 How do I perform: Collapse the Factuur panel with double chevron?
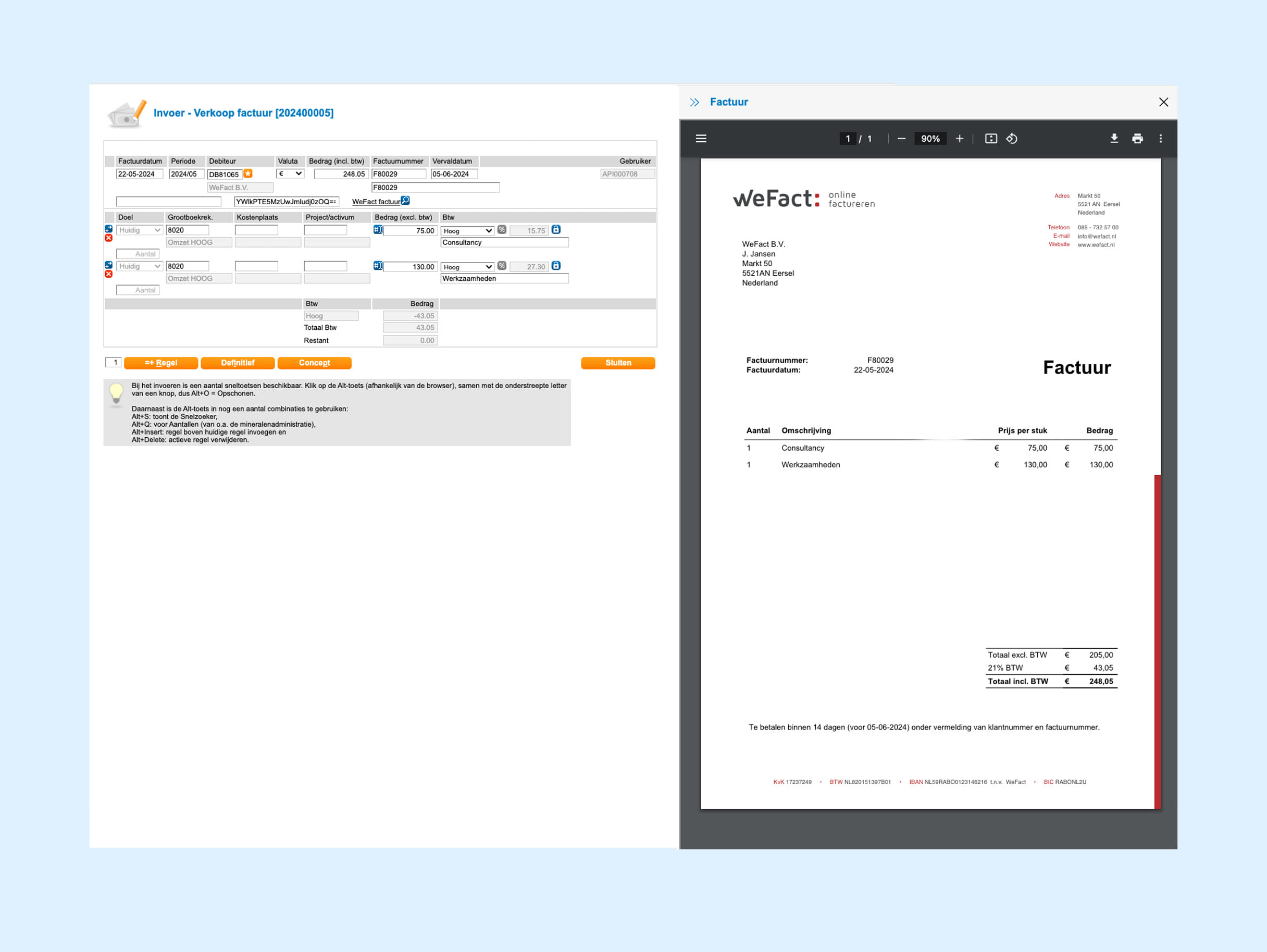[x=695, y=102]
